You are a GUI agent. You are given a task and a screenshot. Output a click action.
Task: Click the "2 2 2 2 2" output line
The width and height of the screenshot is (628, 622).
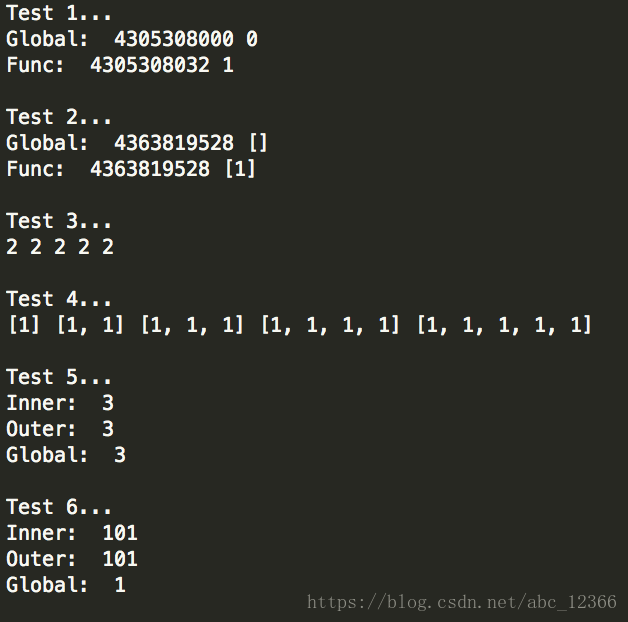(x=60, y=247)
